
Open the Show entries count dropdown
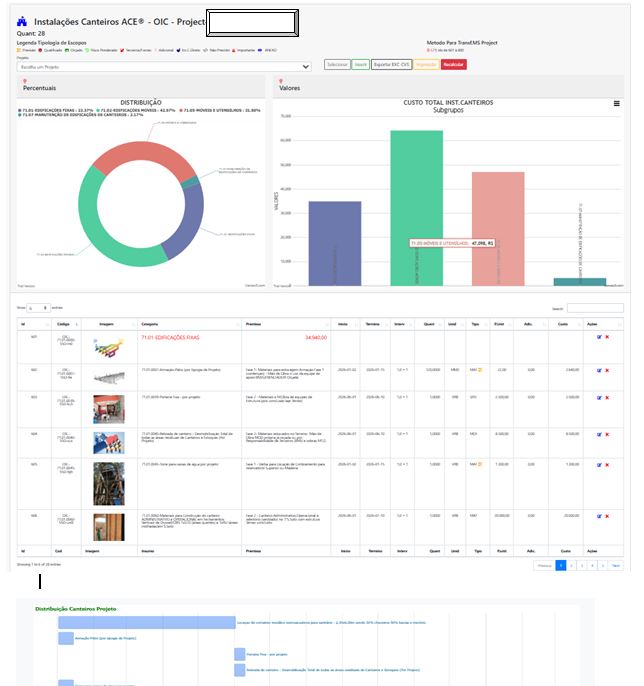point(37,308)
